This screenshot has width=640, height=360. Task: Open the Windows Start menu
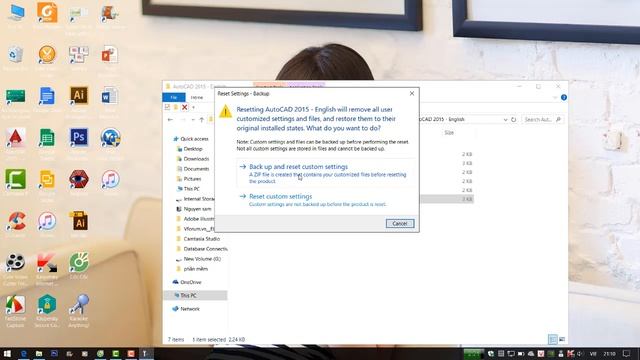(x=7, y=353)
